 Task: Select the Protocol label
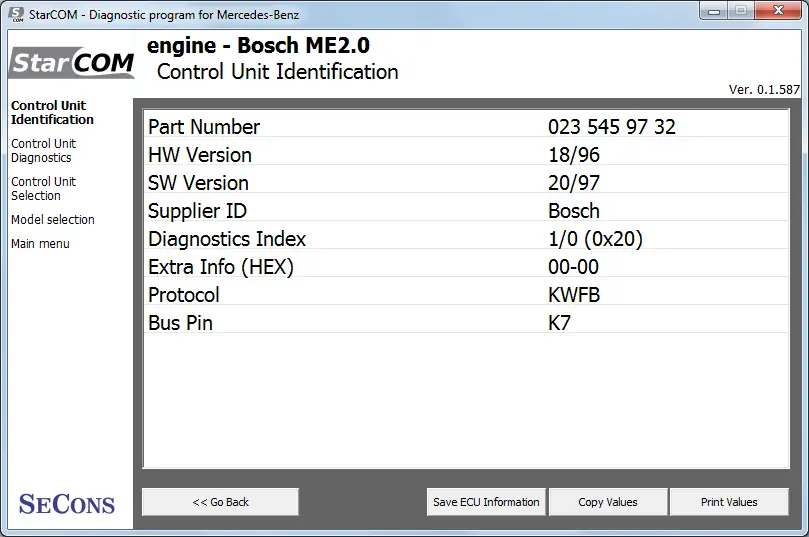pos(184,295)
